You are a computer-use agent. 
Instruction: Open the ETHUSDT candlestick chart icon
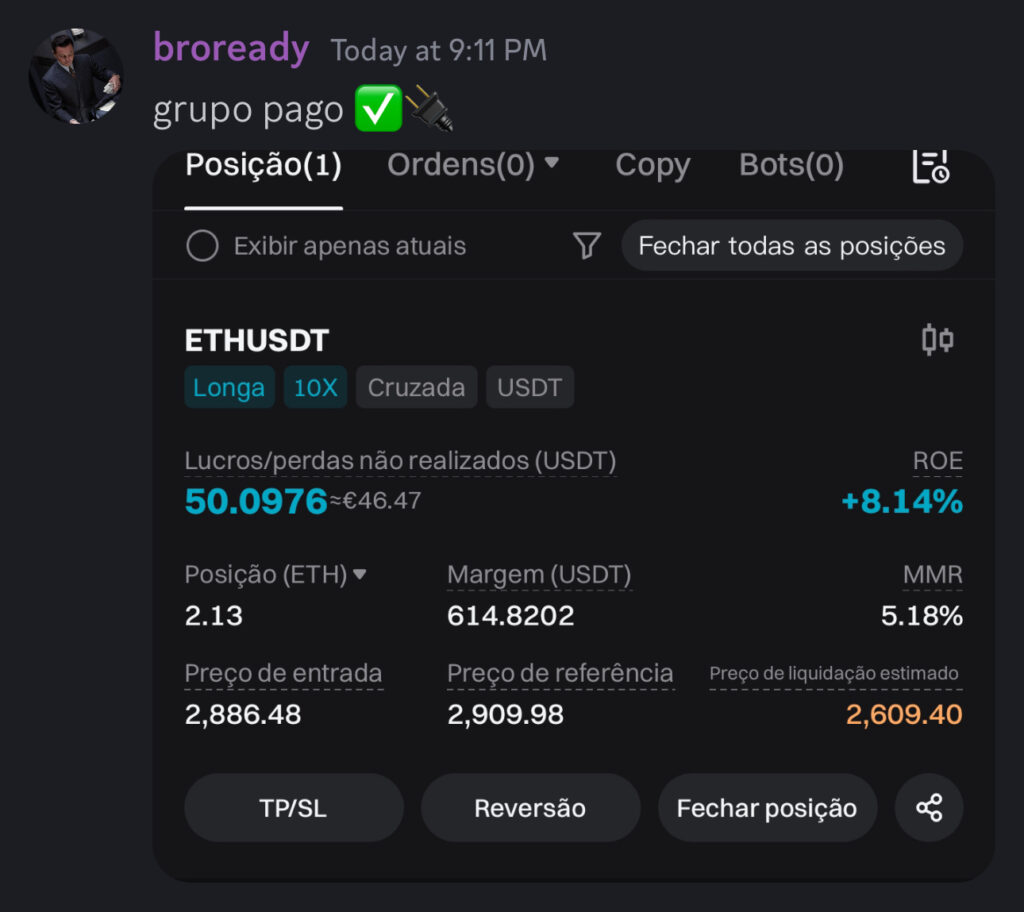[x=937, y=340]
